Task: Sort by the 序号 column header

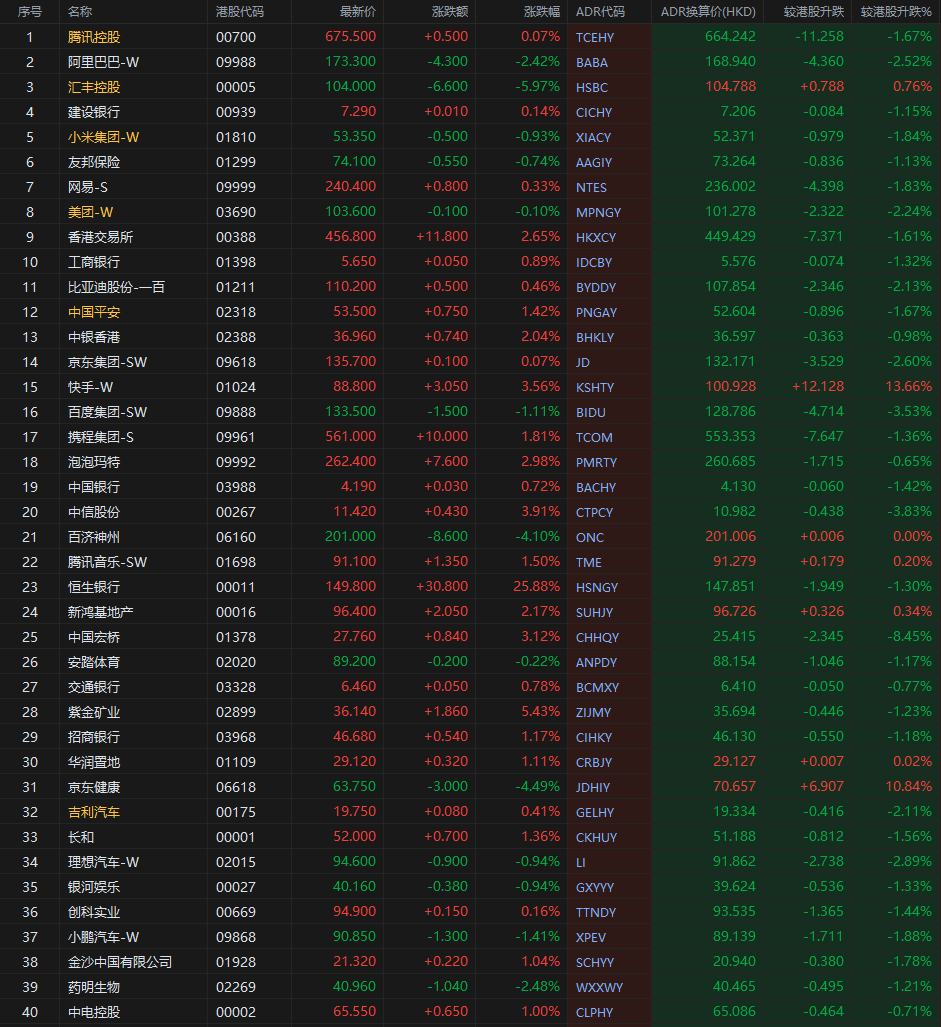Action: [29, 12]
